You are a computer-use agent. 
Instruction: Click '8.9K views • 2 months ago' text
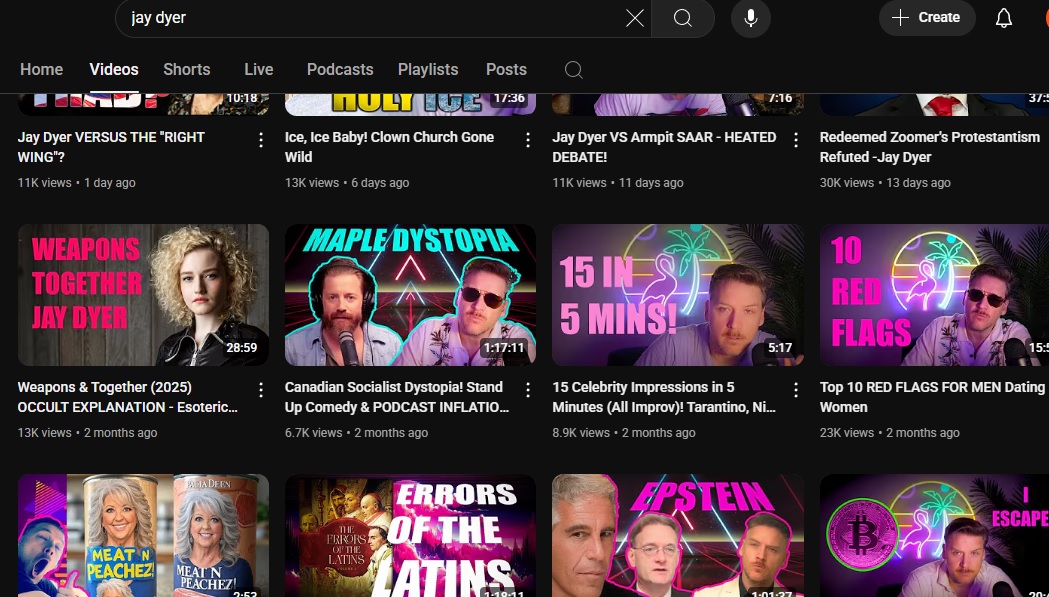tap(624, 433)
